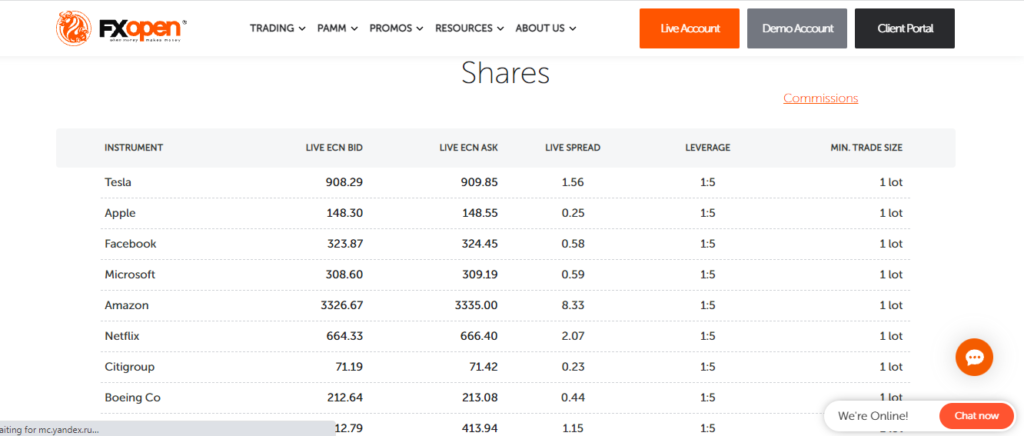Expand the PAMM menu
Screen dimensions: 1024x436
point(337,28)
